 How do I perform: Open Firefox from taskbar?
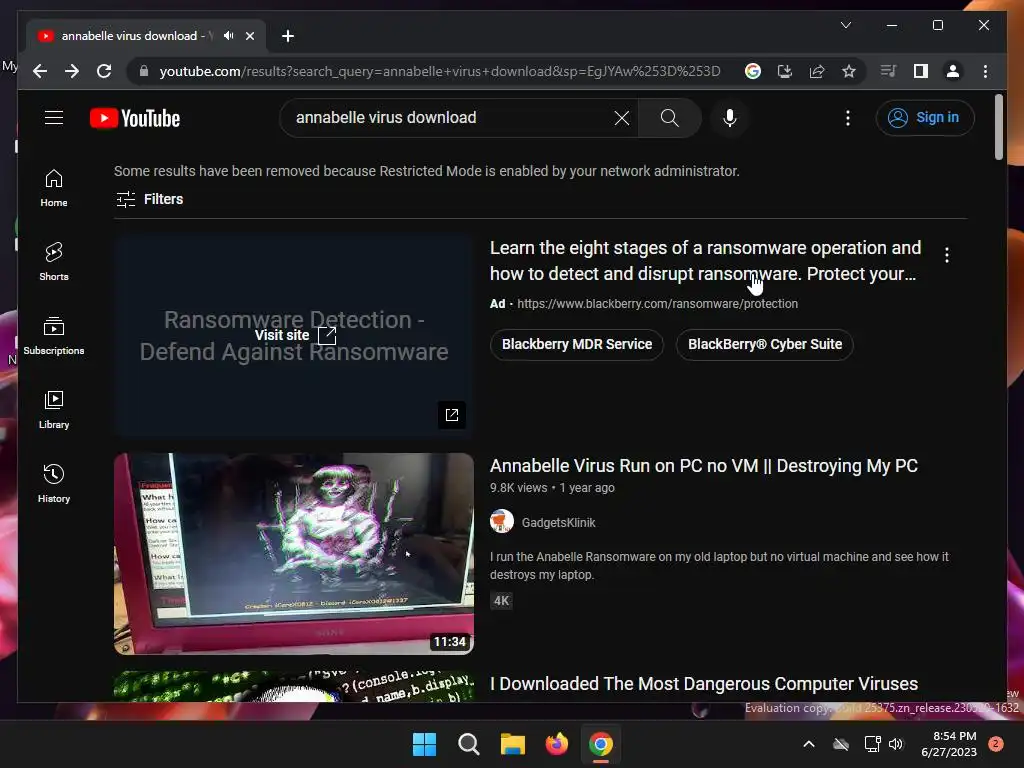click(x=556, y=744)
